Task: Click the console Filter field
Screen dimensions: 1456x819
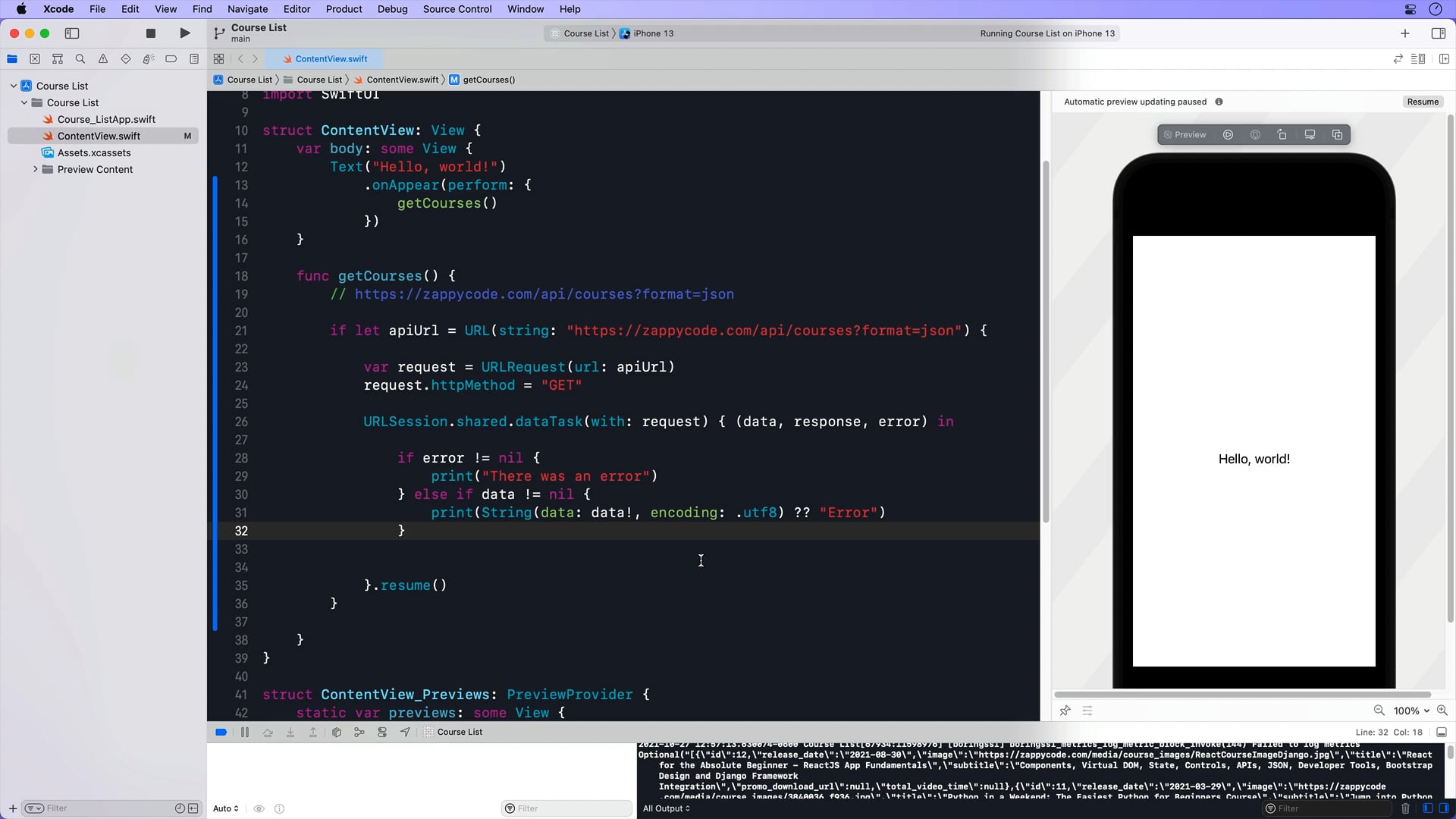Action: tap(1327, 809)
